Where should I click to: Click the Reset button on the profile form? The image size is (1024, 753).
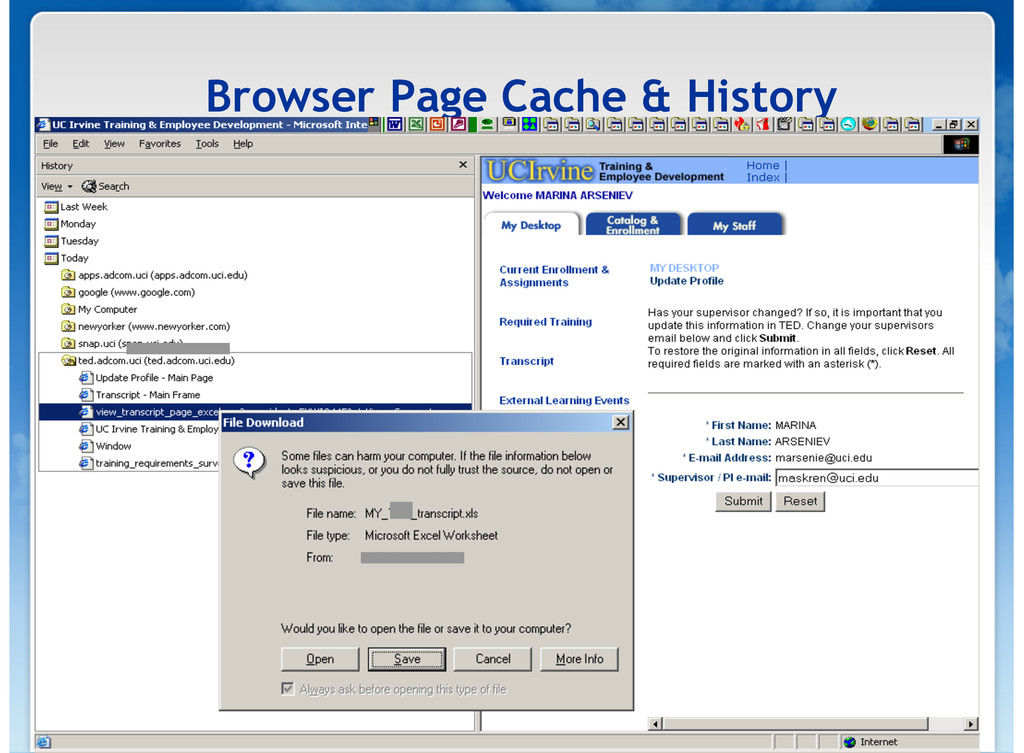800,501
